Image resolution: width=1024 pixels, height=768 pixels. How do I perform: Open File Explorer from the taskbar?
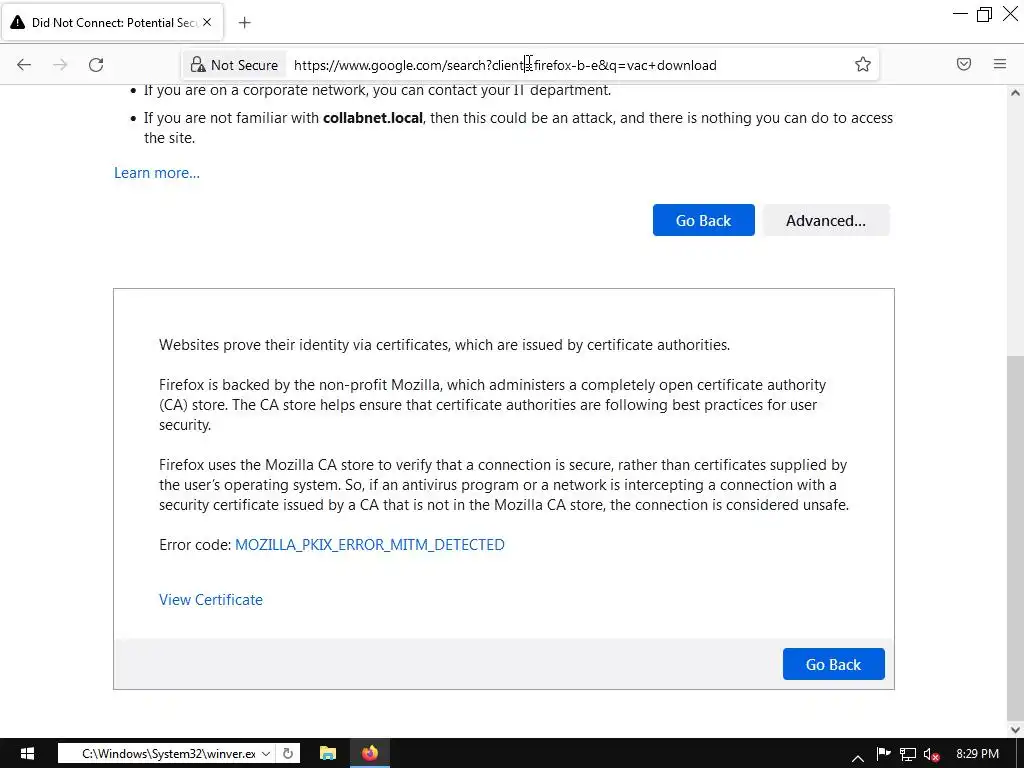coord(328,754)
